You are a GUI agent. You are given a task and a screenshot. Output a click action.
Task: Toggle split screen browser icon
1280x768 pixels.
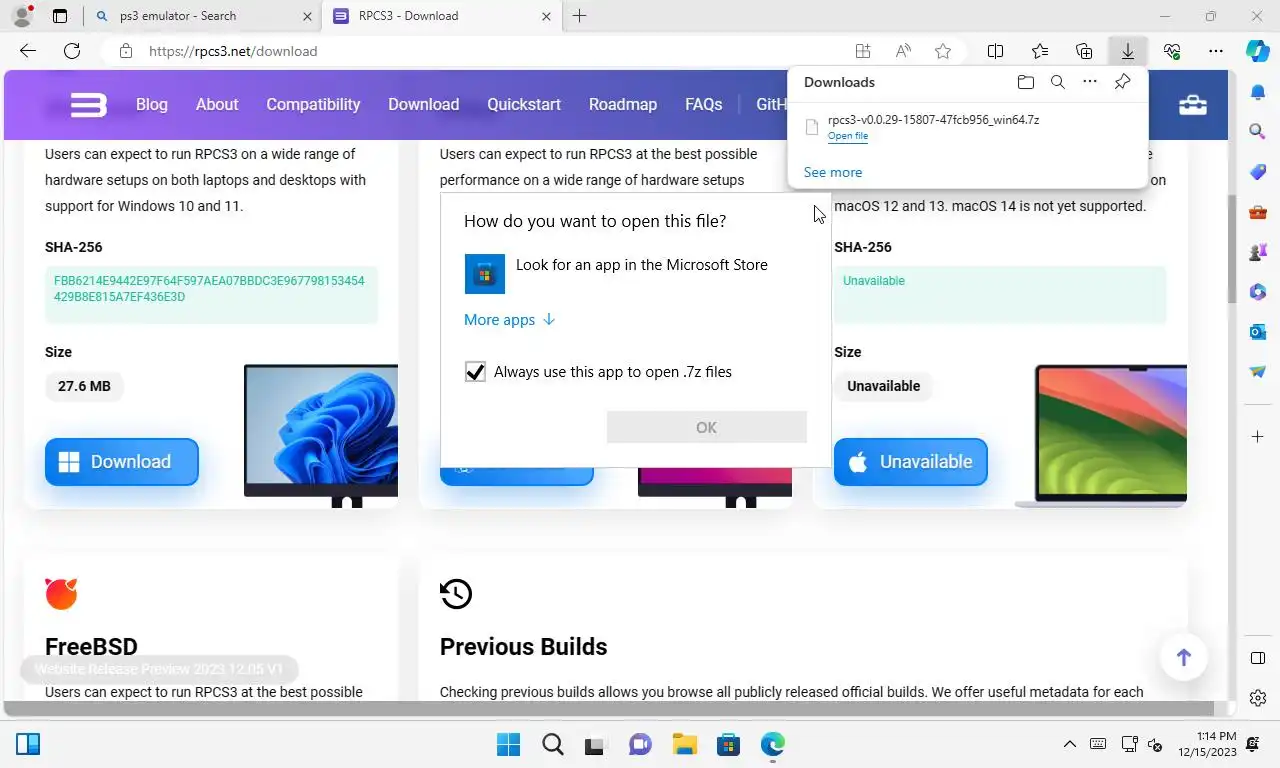click(995, 51)
